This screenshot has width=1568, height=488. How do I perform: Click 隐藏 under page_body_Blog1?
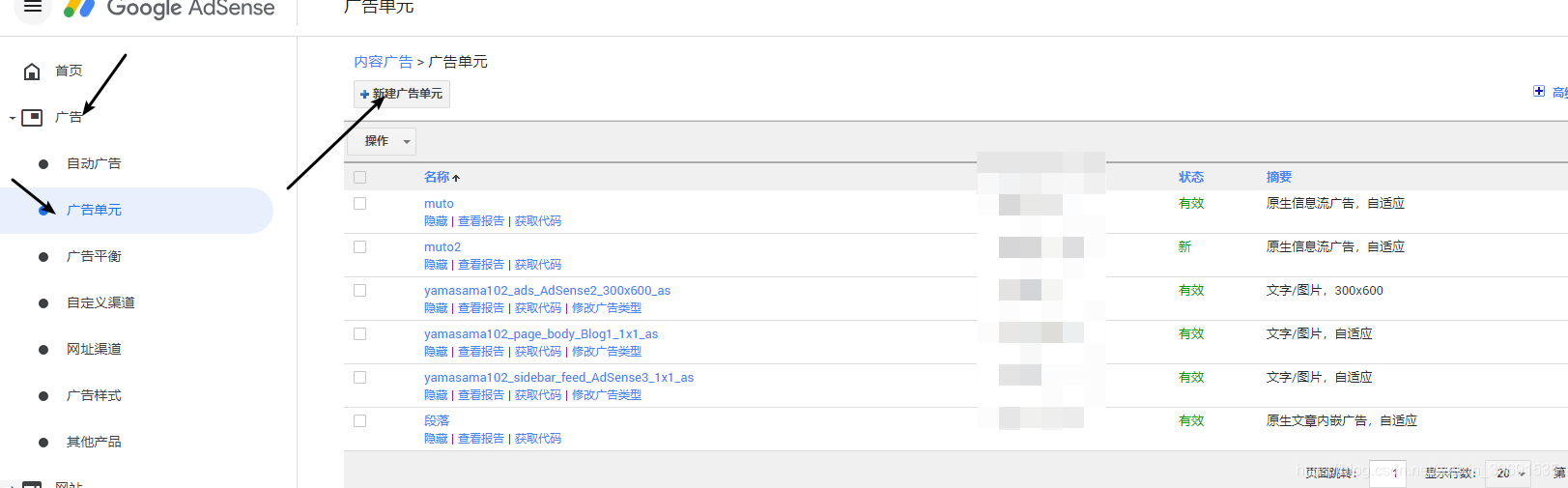436,352
